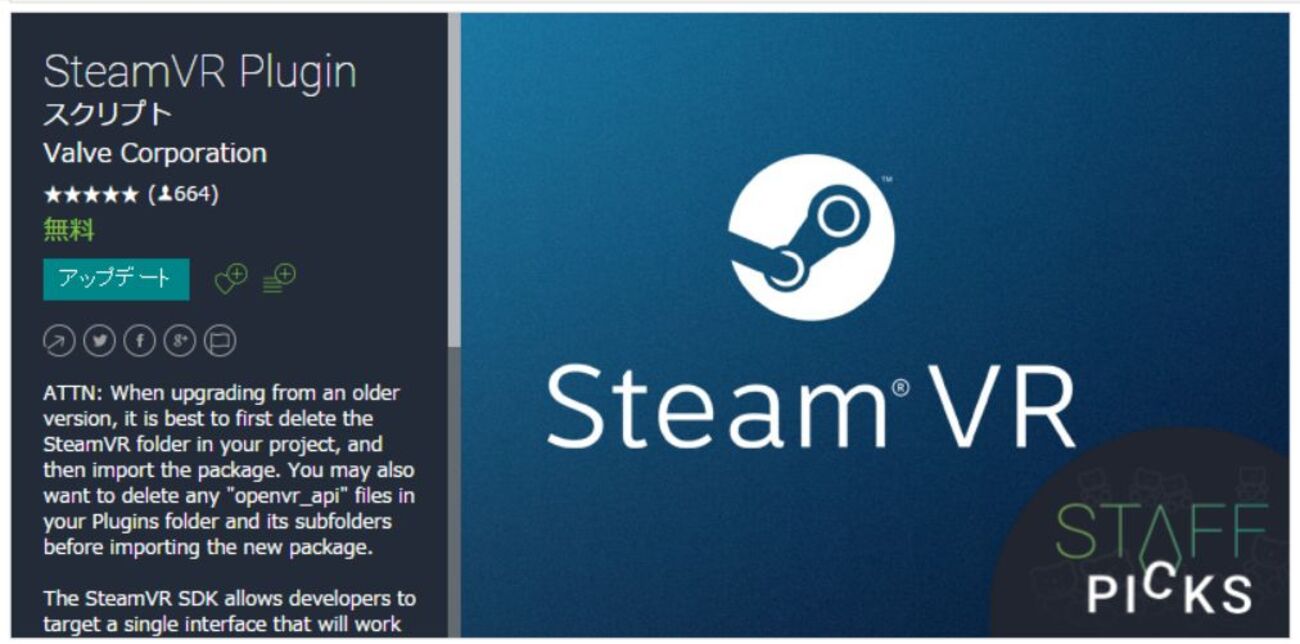Image resolution: width=1300 pixels, height=644 pixels.
Task: Click the Steam logo in the banner
Action: [x=811, y=237]
